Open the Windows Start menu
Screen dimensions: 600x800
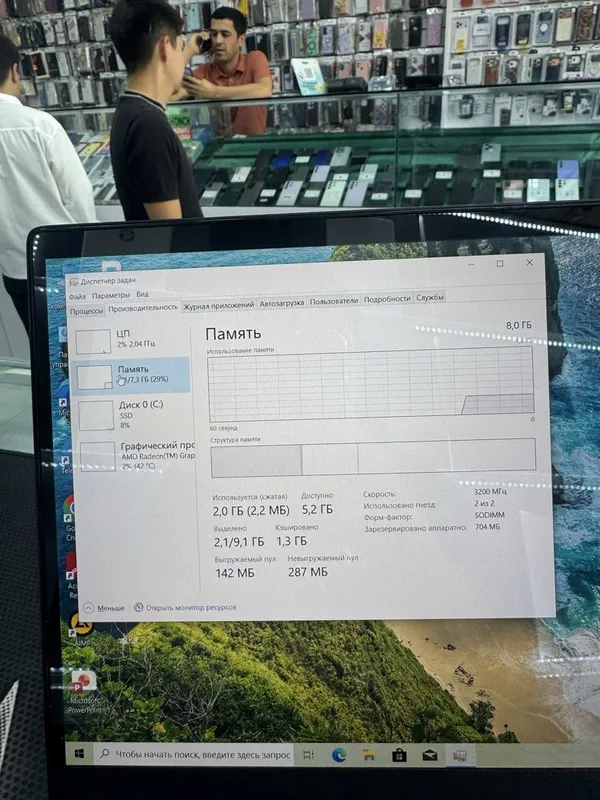pos(80,754)
